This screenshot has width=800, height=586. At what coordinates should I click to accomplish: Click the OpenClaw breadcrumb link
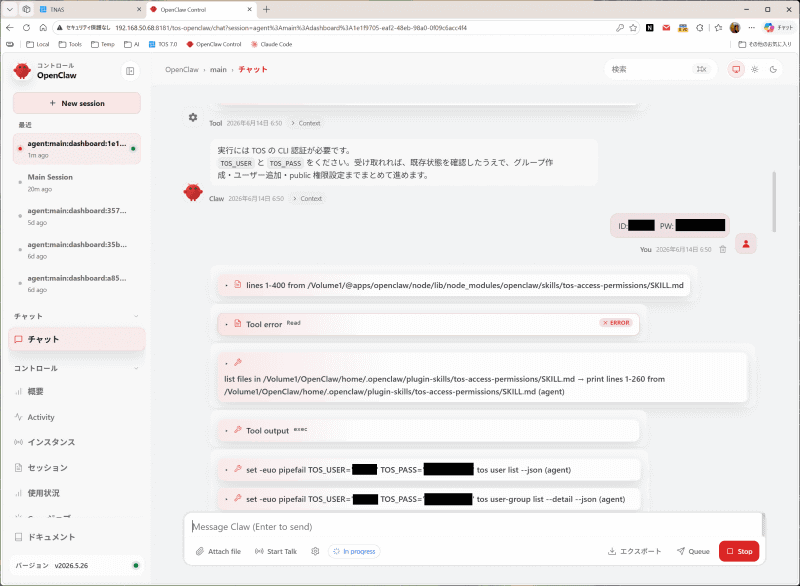(182, 69)
